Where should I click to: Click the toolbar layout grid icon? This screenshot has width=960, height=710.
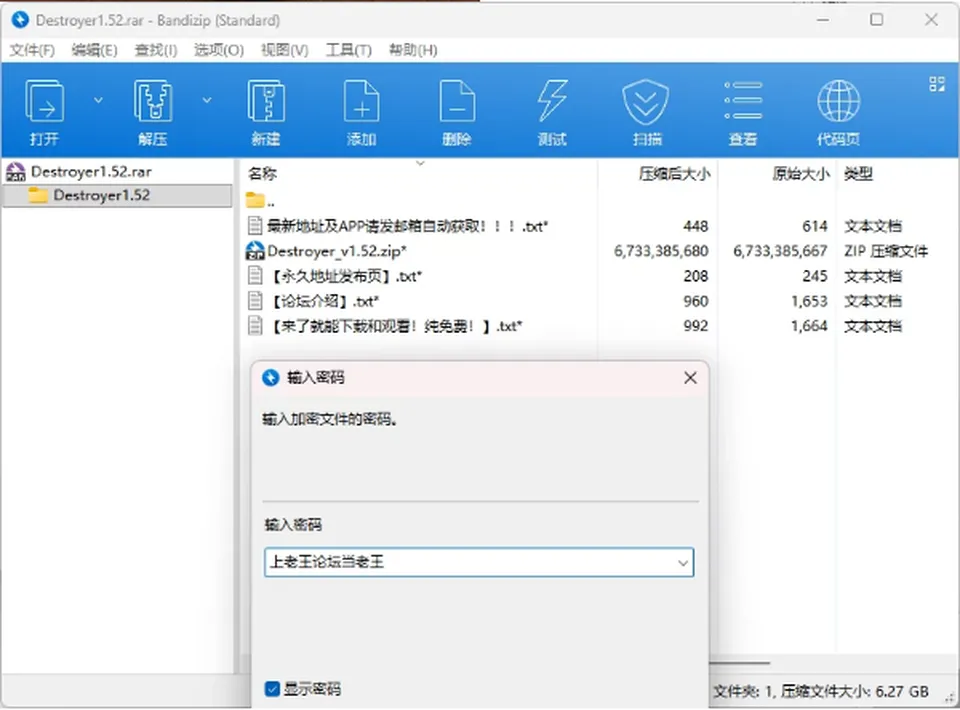[x=937, y=84]
